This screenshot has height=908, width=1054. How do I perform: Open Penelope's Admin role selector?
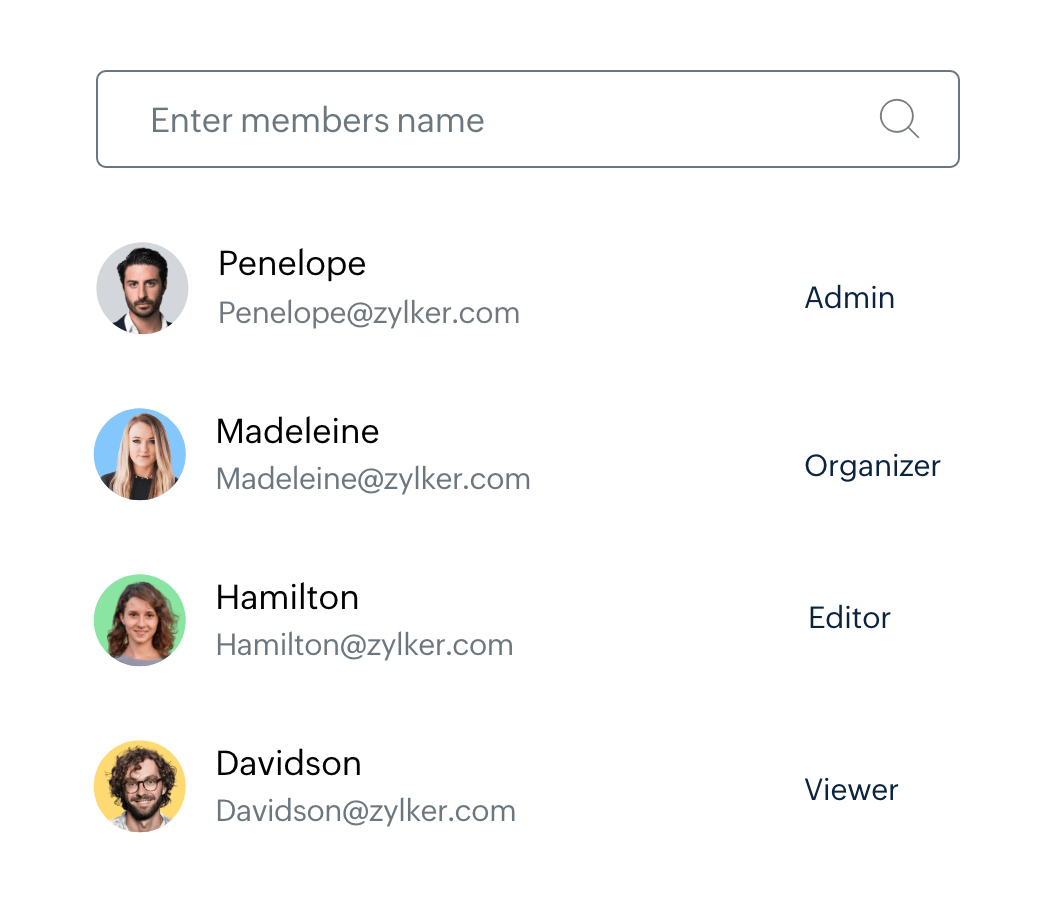coord(849,298)
